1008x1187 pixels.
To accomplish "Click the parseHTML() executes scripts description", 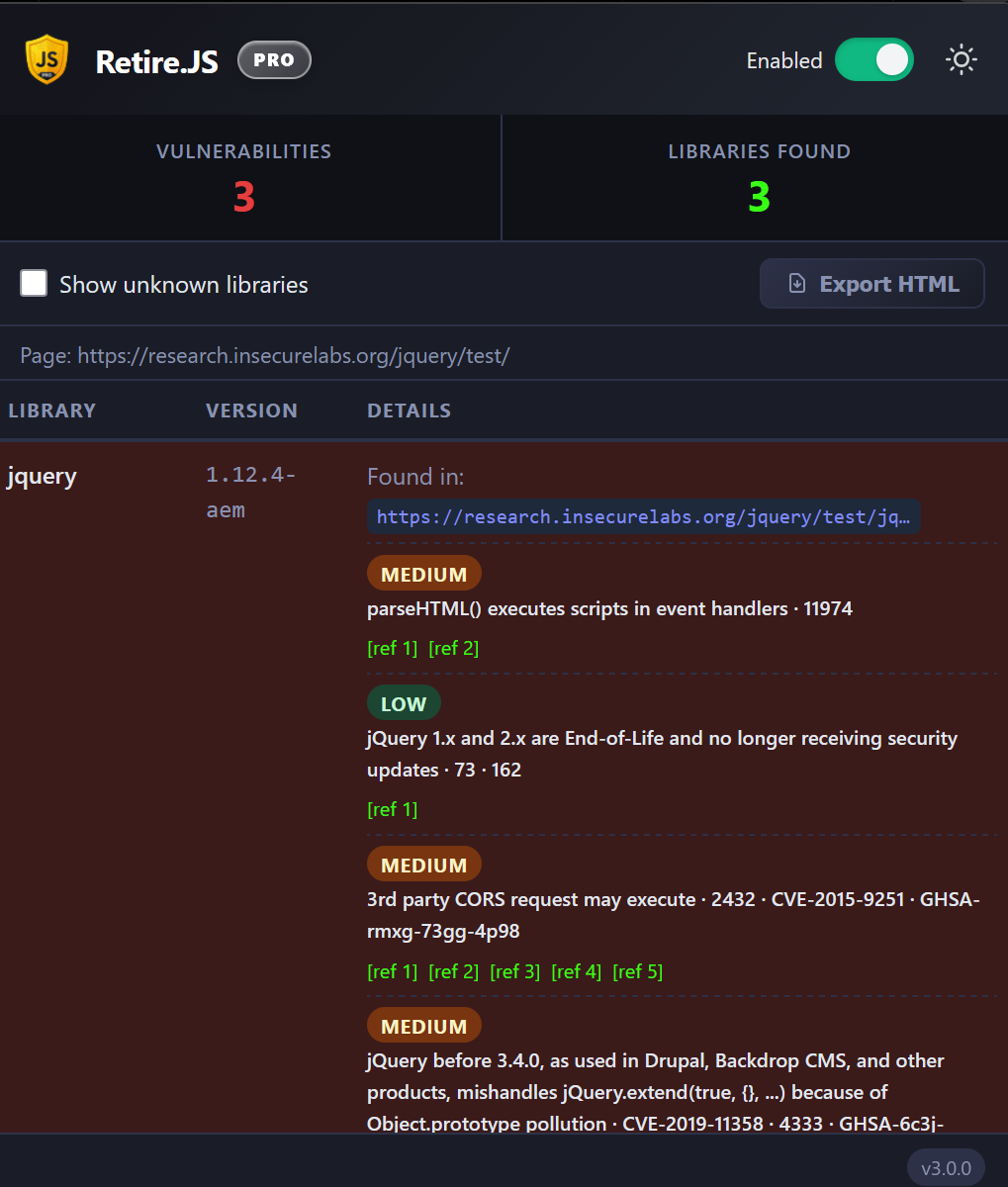I will (609, 609).
